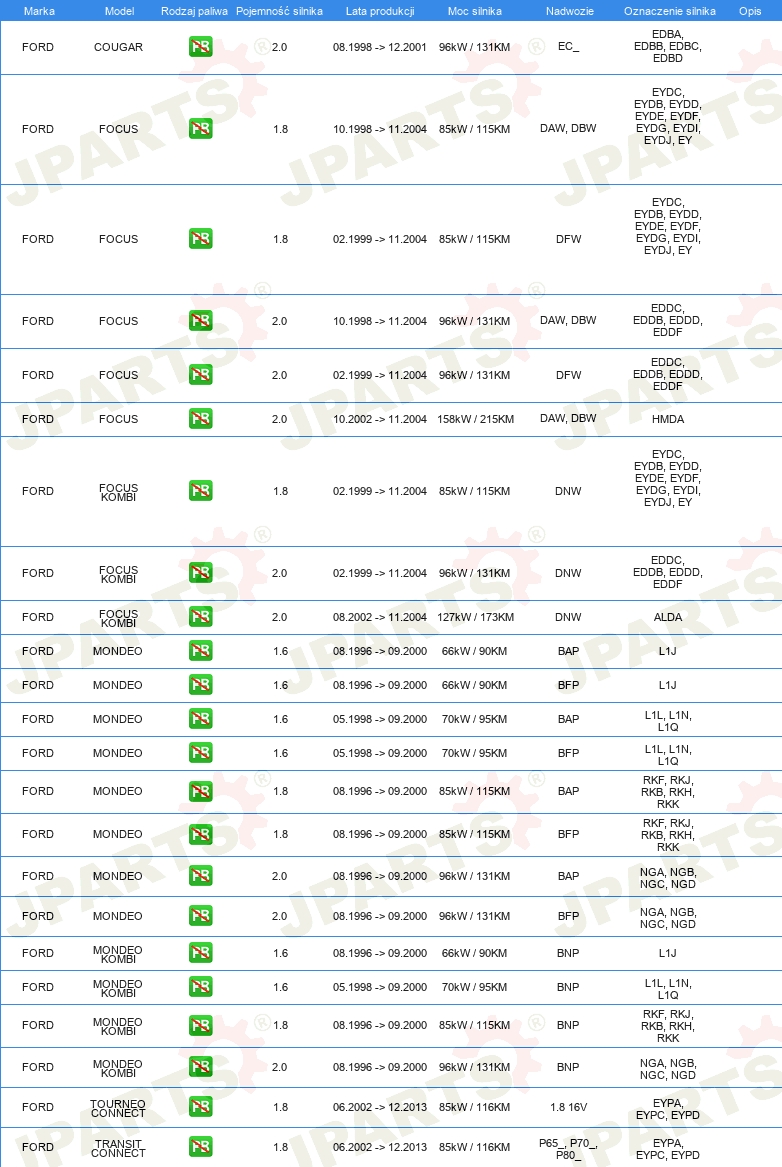Click fuel icon for MONDEO 1.6 70kW BAP row
Image resolution: width=782 pixels, height=1167 pixels.
click(201, 719)
